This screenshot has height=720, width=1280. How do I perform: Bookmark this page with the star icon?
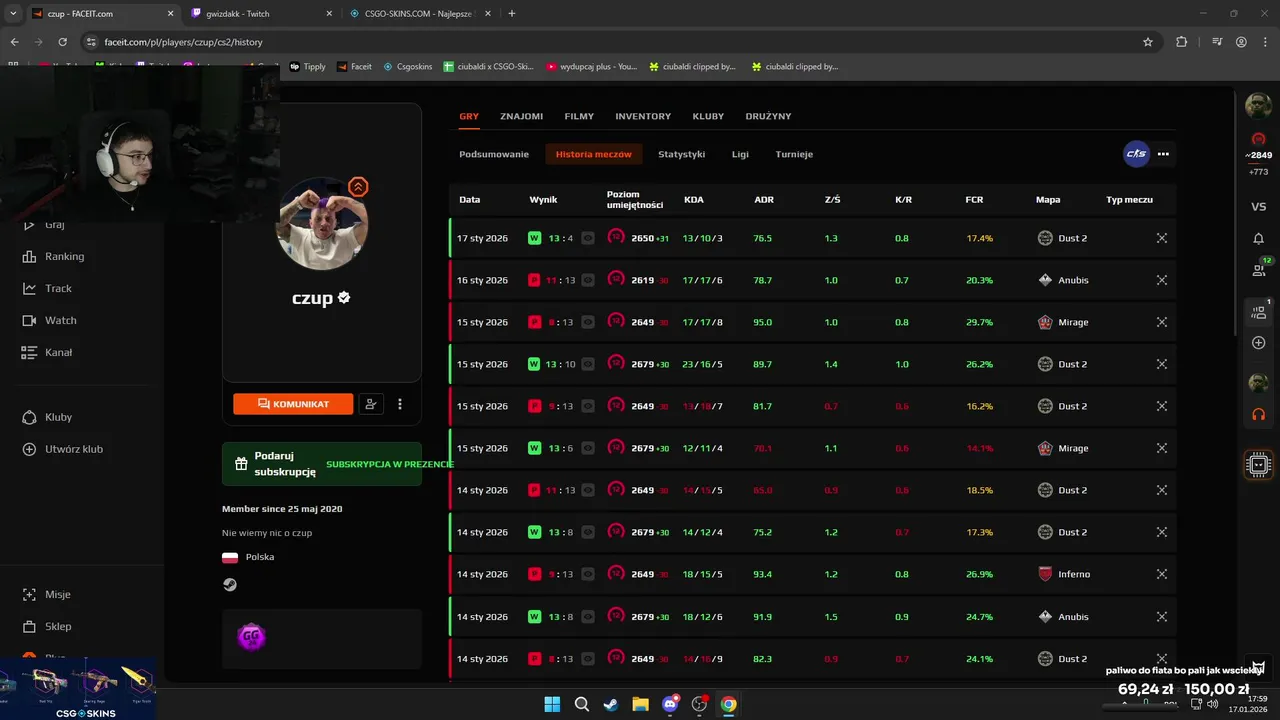coord(1148,42)
